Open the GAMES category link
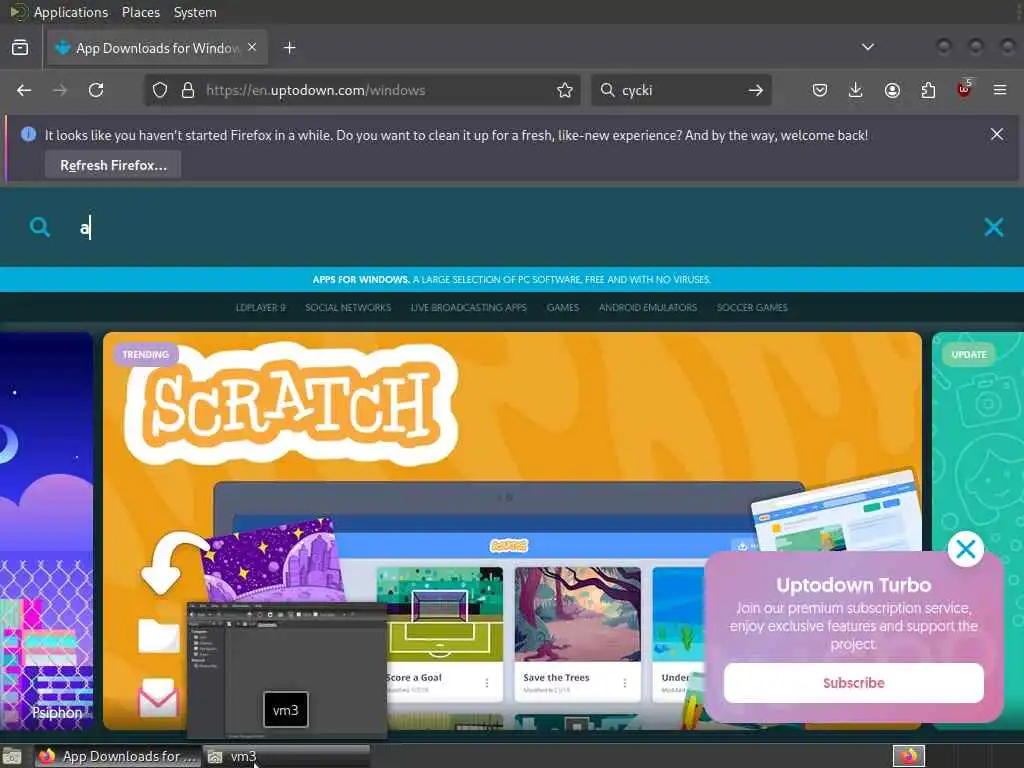This screenshot has width=1024, height=768. [563, 308]
